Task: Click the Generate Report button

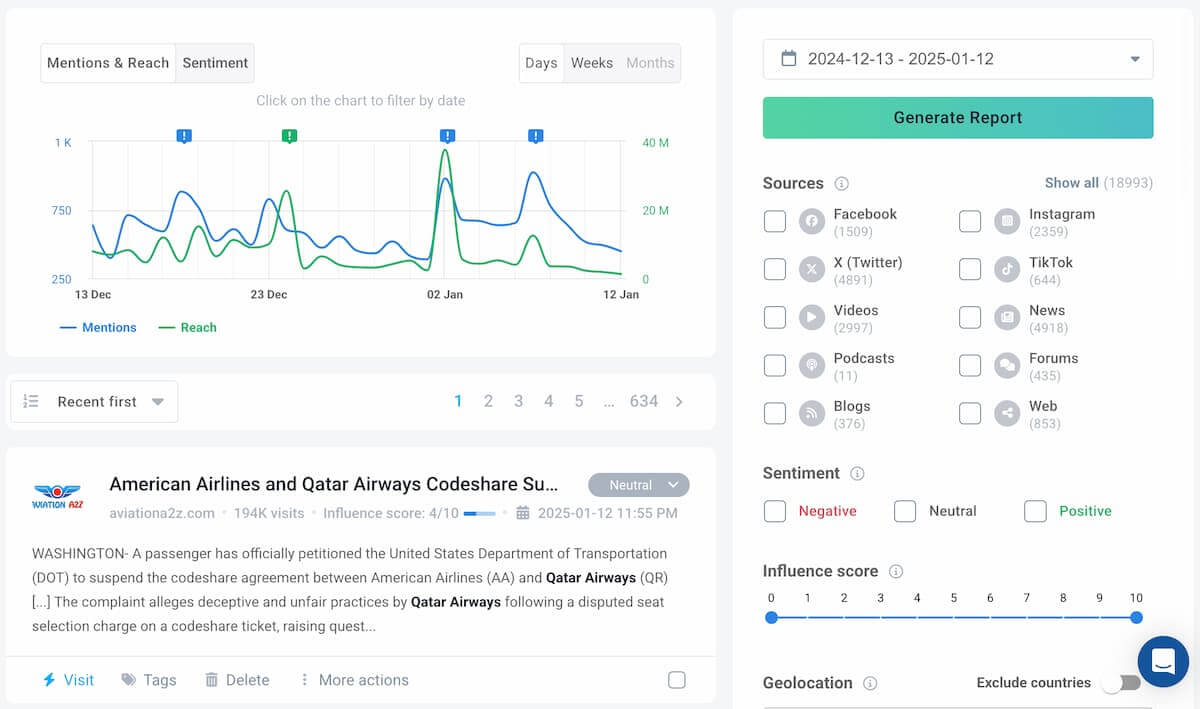Action: coord(957,117)
